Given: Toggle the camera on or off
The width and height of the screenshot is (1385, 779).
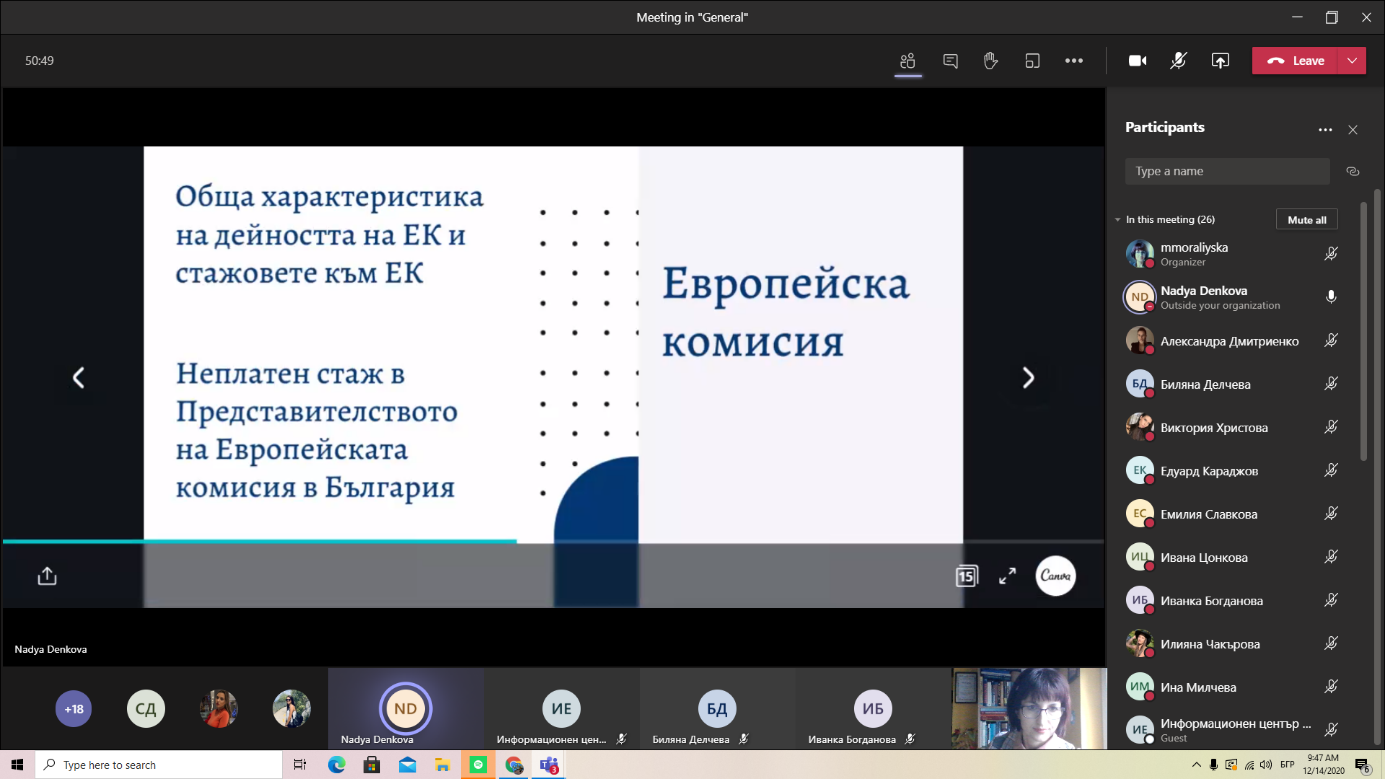Looking at the screenshot, I should pyautogui.click(x=1138, y=61).
